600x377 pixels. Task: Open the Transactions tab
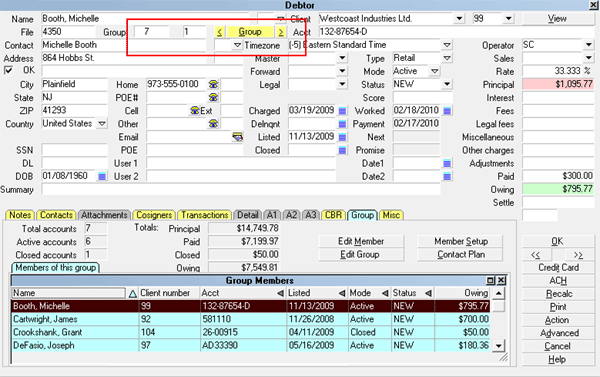[x=205, y=215]
